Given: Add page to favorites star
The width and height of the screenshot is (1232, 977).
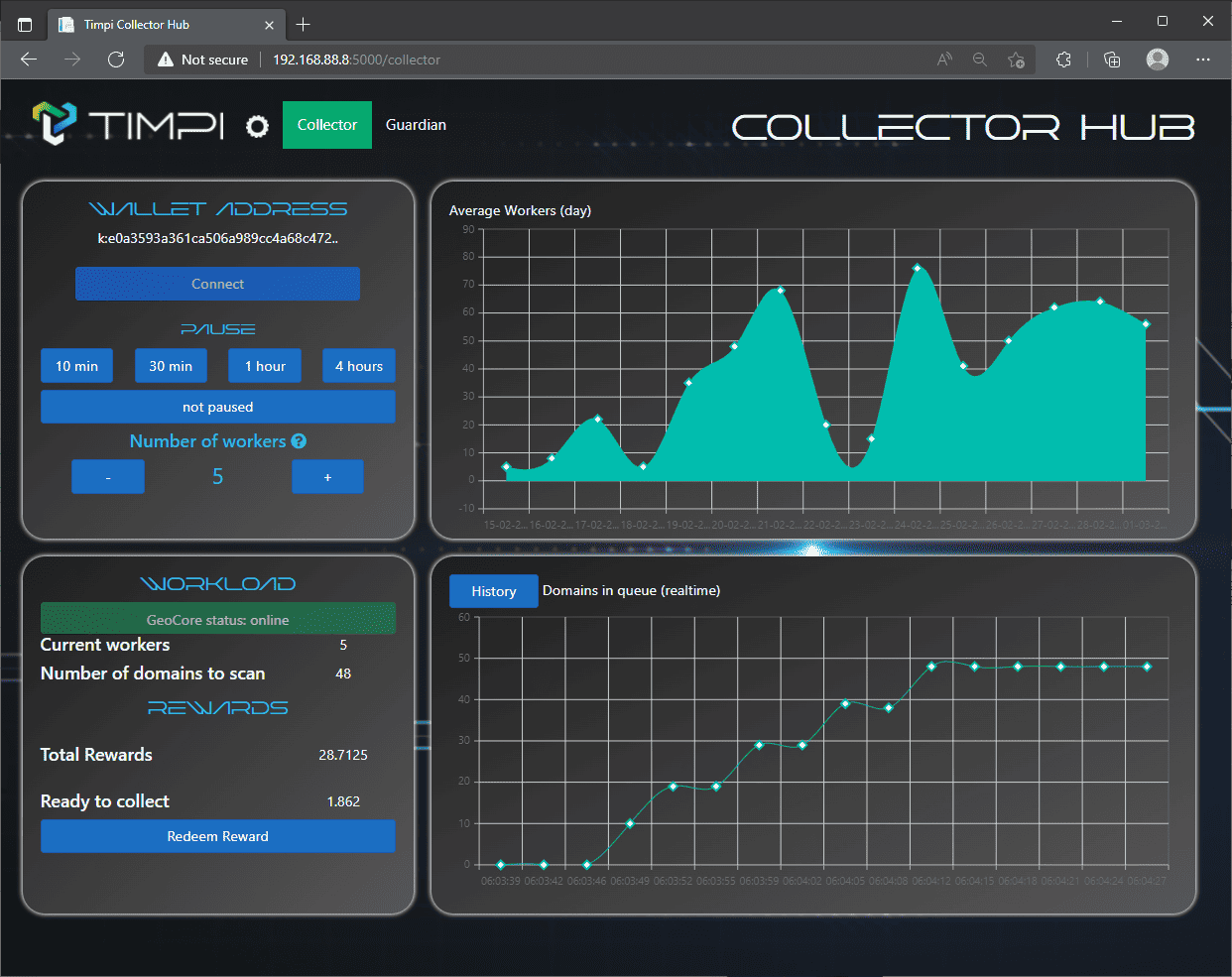Looking at the screenshot, I should (x=1016, y=60).
